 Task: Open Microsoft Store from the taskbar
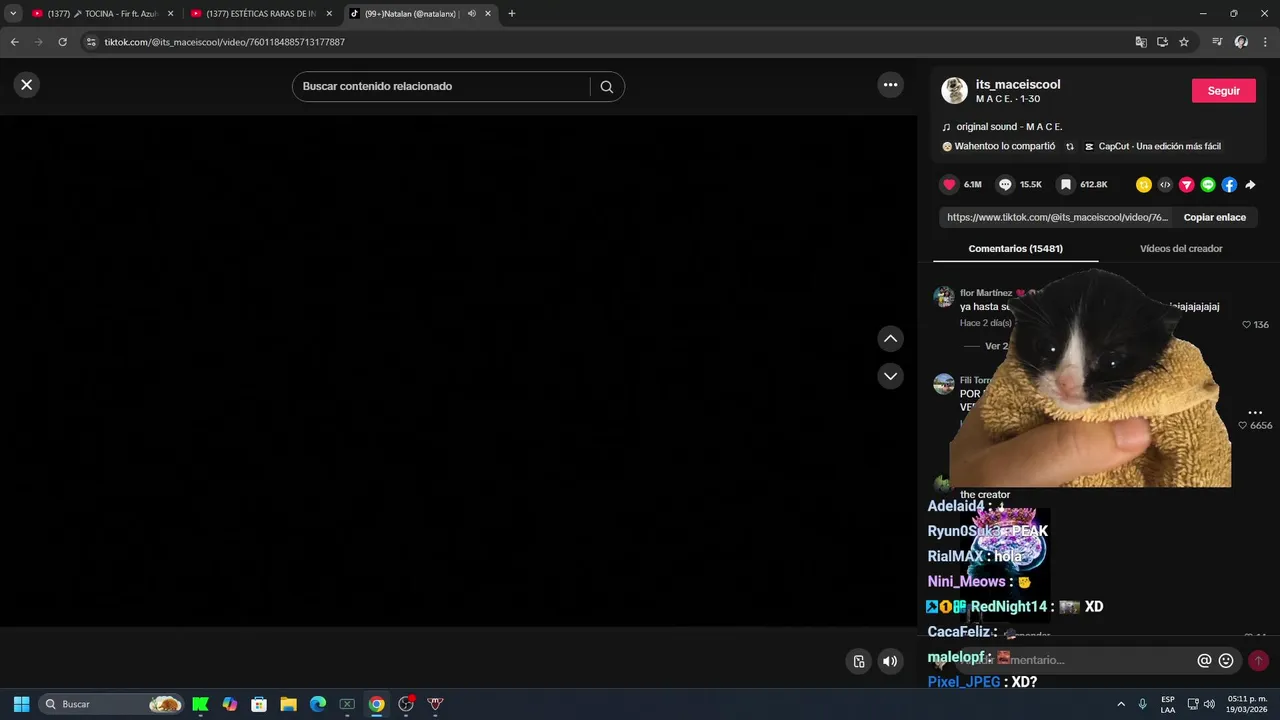pyautogui.click(x=259, y=704)
